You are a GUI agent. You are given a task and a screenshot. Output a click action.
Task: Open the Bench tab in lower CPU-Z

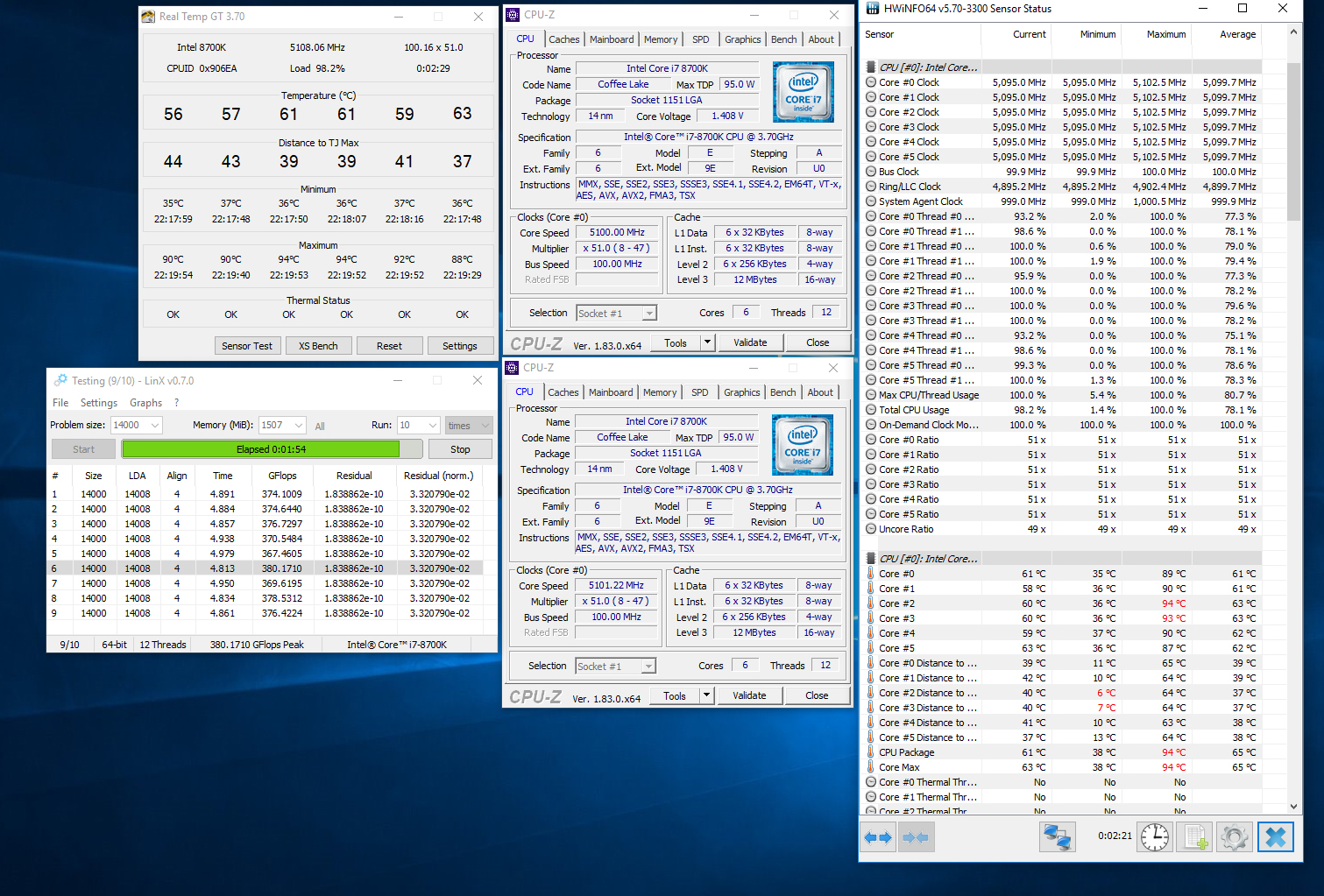click(783, 392)
